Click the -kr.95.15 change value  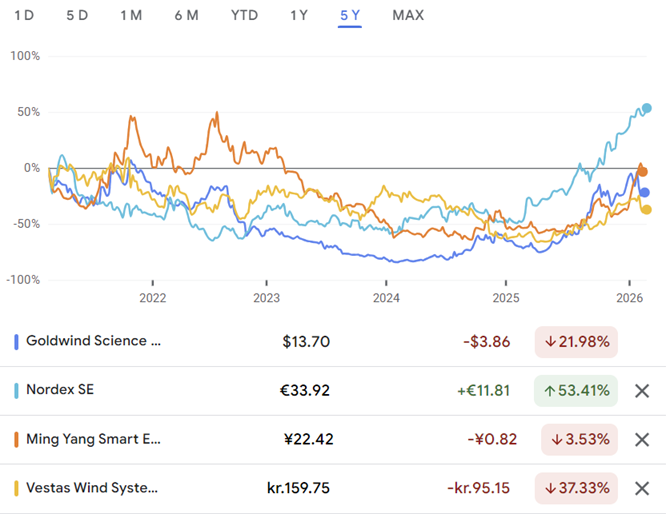(478, 489)
